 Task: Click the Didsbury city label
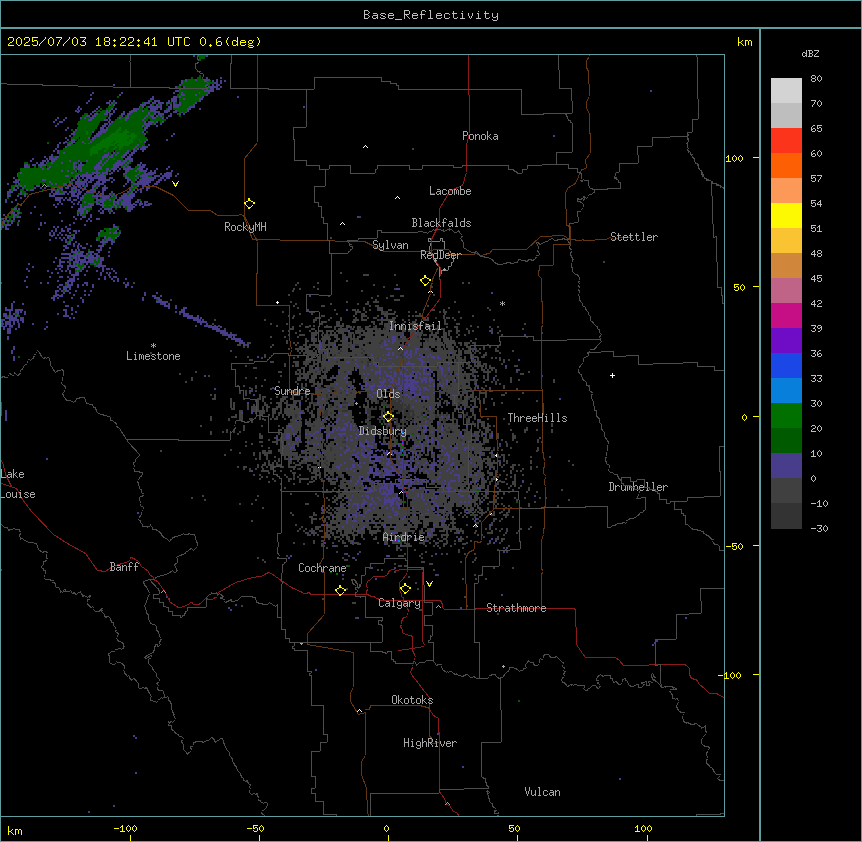[x=383, y=431]
